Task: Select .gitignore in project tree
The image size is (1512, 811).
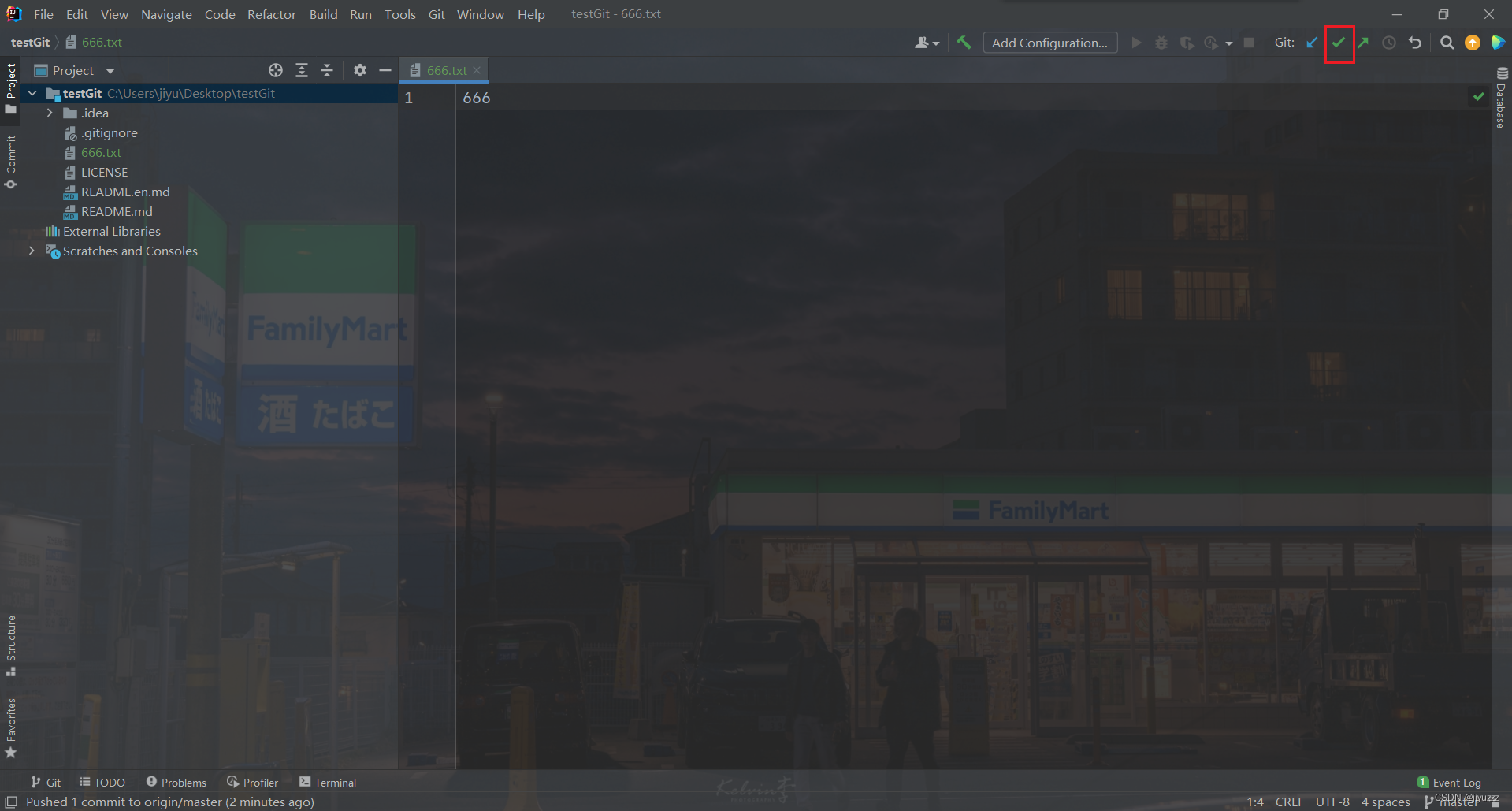Action: 110,132
